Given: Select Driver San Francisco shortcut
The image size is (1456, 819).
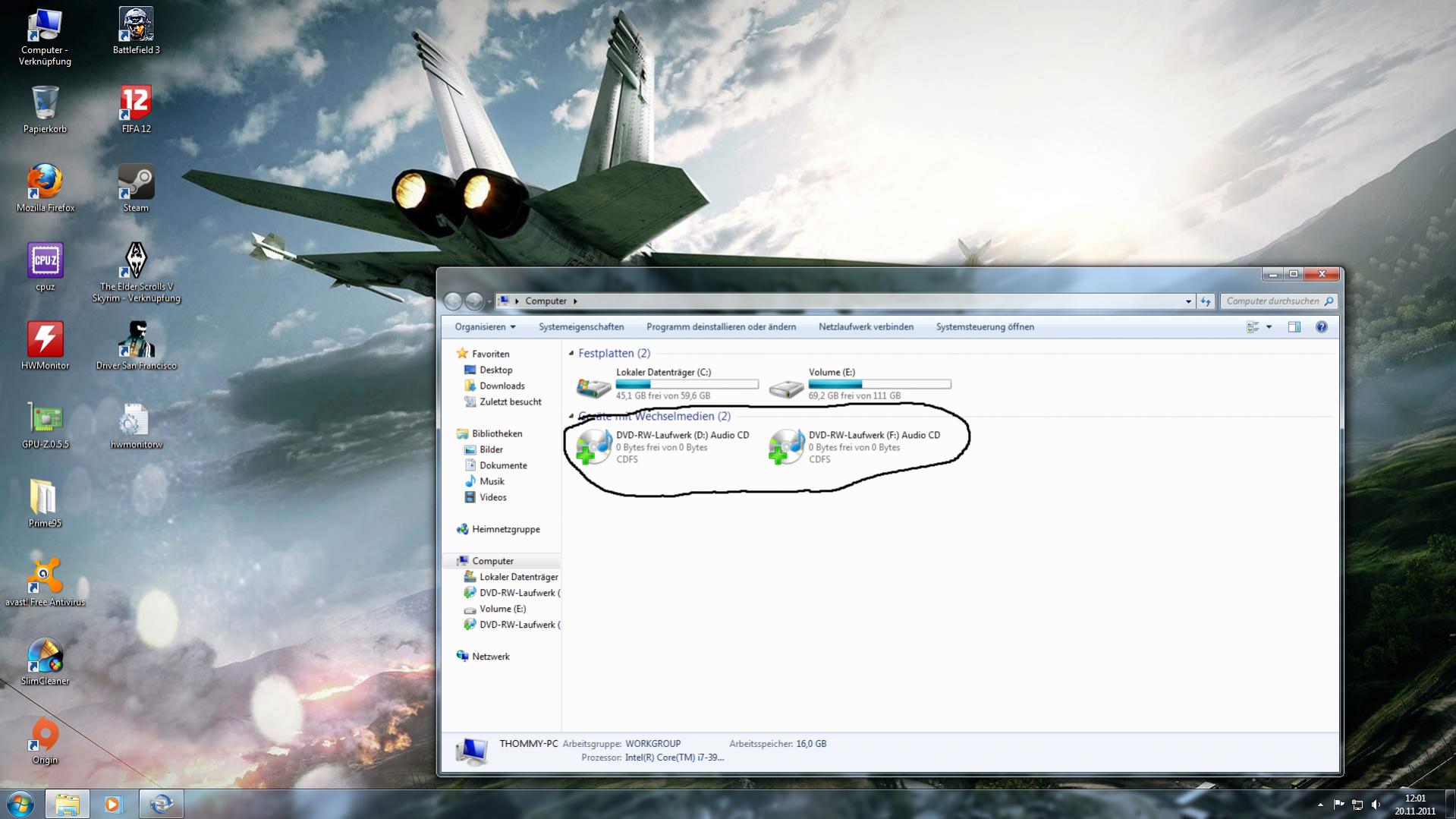Looking at the screenshot, I should tap(136, 347).
